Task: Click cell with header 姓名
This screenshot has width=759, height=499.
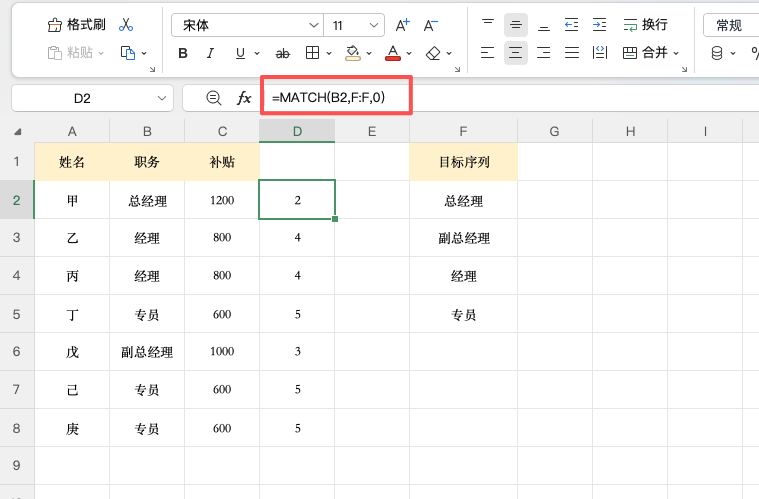Action: [72, 162]
